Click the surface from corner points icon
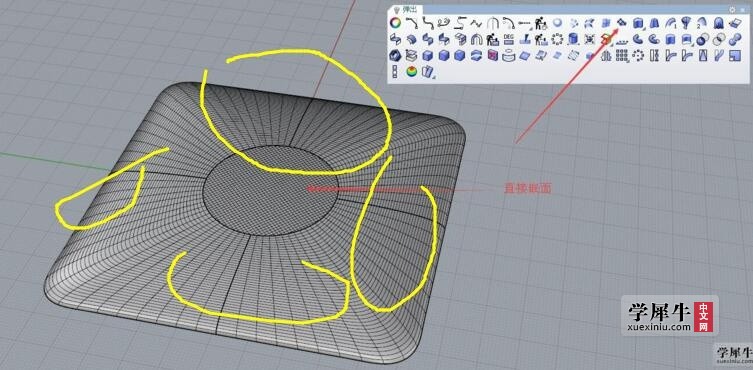 pyautogui.click(x=735, y=22)
